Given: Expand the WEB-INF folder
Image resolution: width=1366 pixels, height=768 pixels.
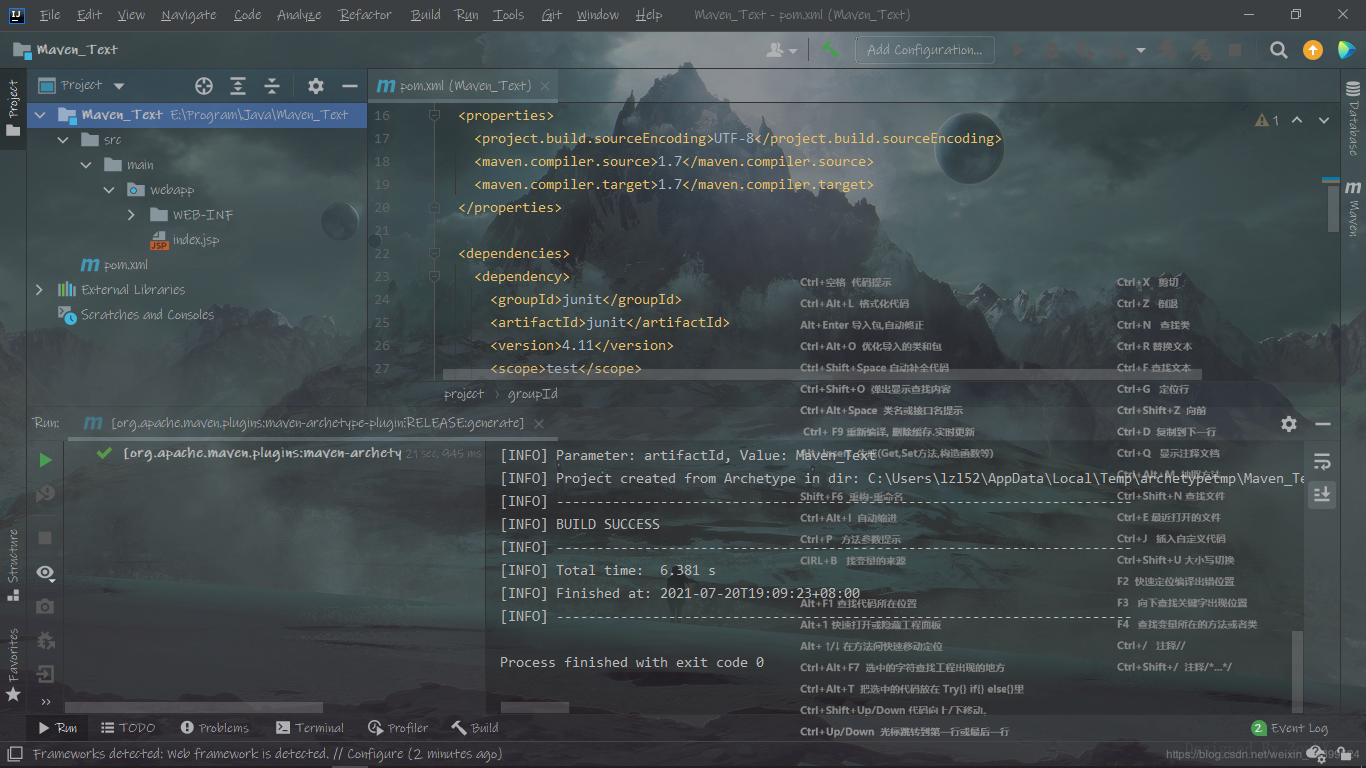Looking at the screenshot, I should click(x=132, y=215).
